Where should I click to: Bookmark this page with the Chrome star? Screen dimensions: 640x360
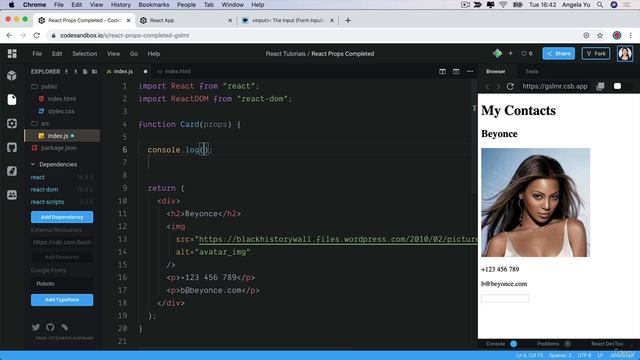coord(600,36)
